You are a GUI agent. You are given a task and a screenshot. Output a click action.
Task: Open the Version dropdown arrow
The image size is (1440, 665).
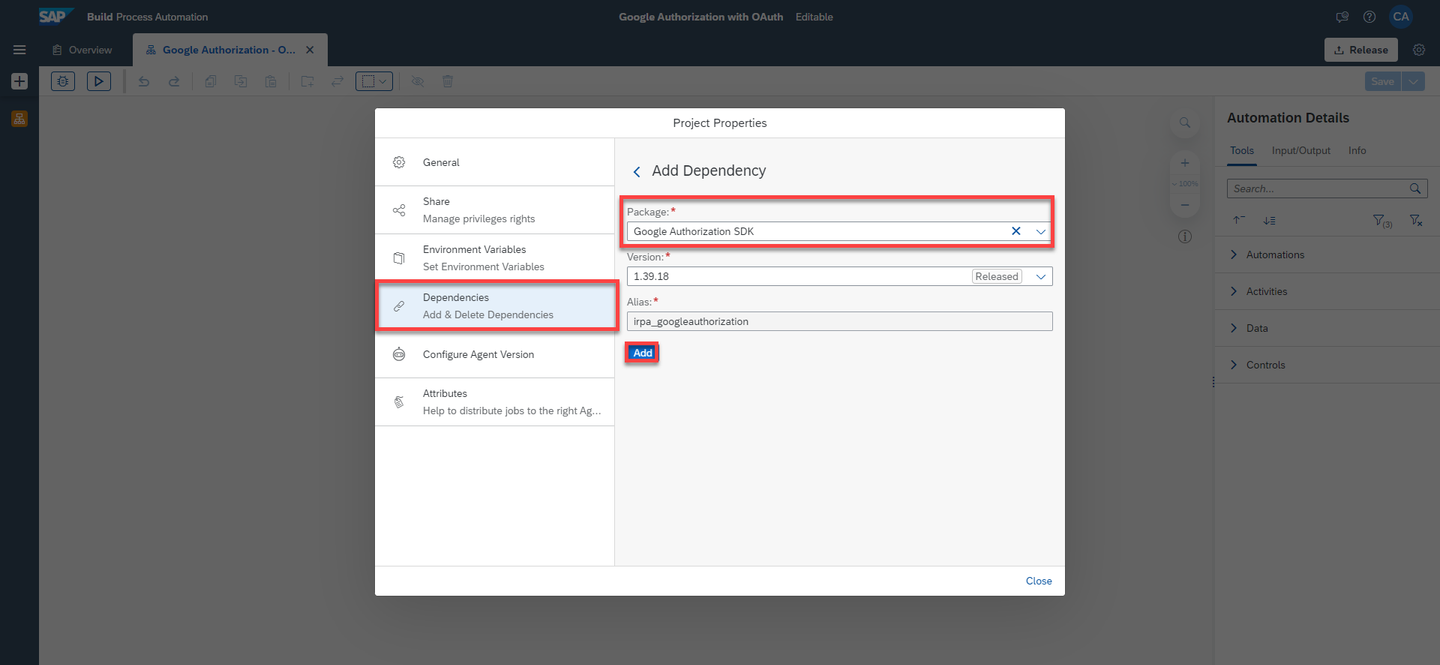click(1041, 276)
